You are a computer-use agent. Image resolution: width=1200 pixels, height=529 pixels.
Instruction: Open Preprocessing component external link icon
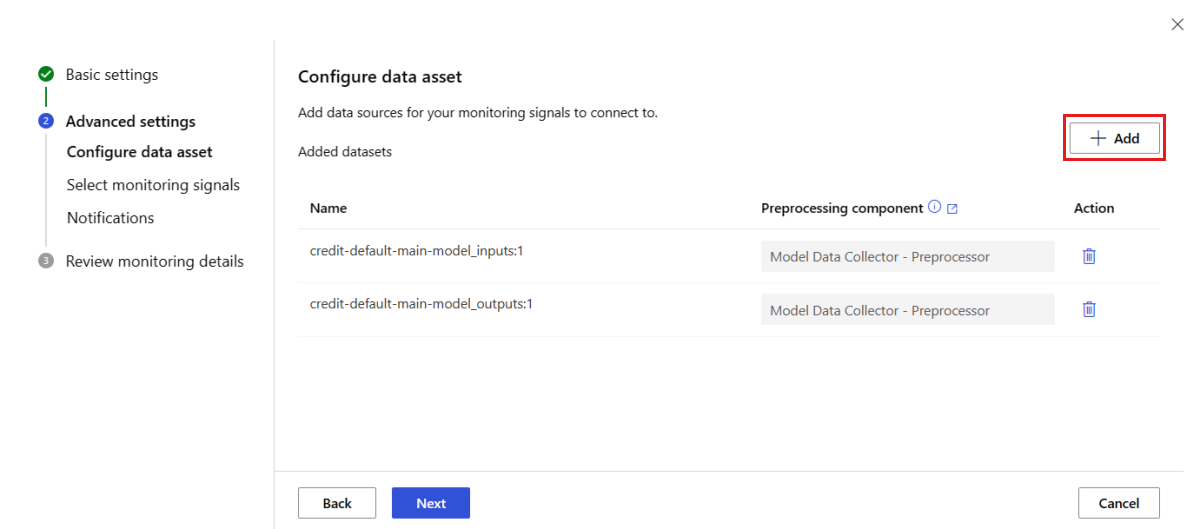(x=953, y=209)
